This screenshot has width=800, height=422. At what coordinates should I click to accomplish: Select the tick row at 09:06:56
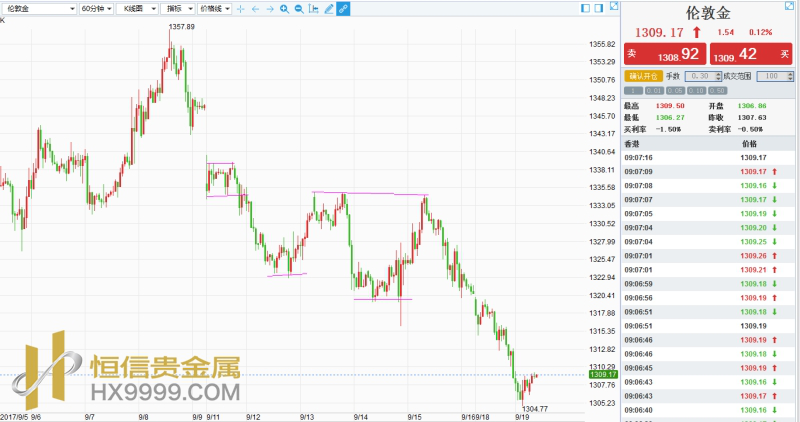pos(708,298)
